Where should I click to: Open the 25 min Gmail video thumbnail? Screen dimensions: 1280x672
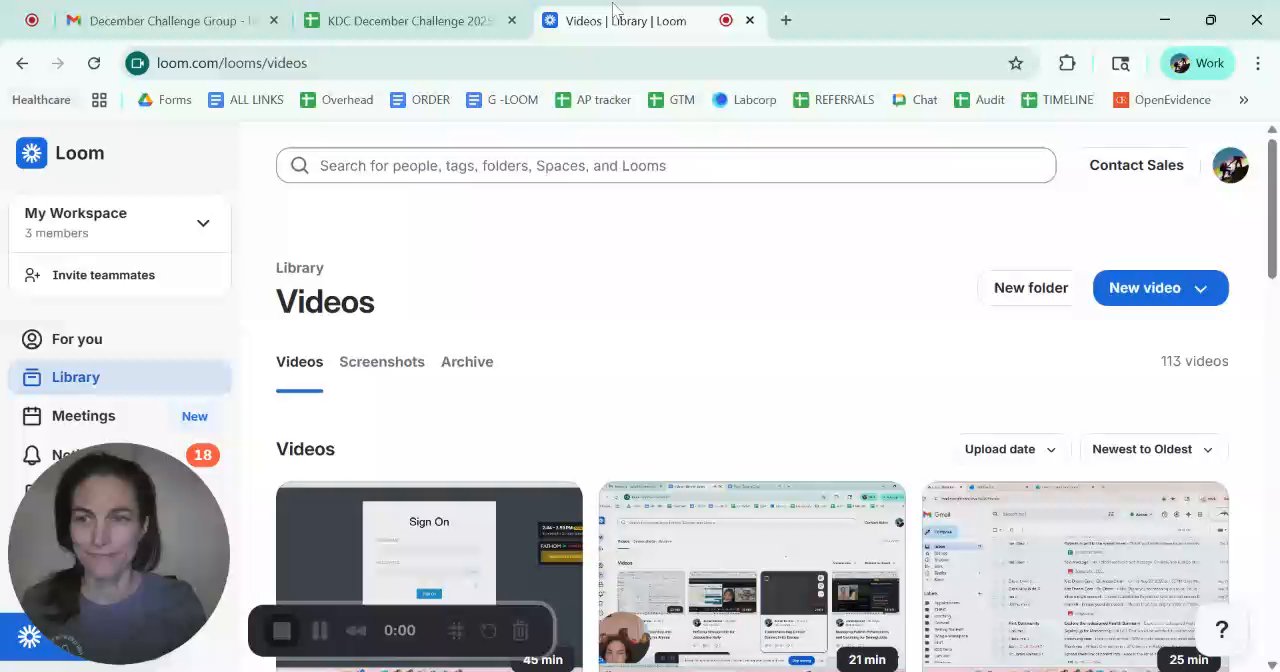pyautogui.click(x=1075, y=576)
